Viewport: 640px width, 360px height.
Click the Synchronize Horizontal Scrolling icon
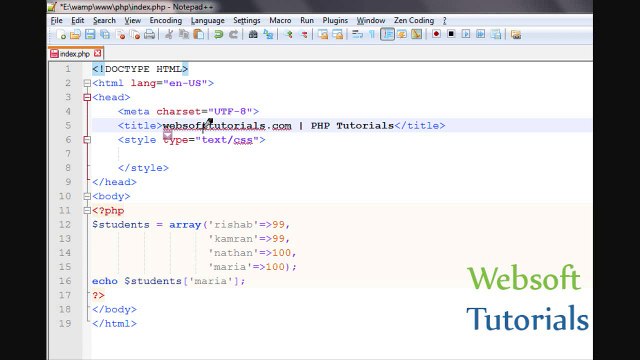click(x=338, y=35)
